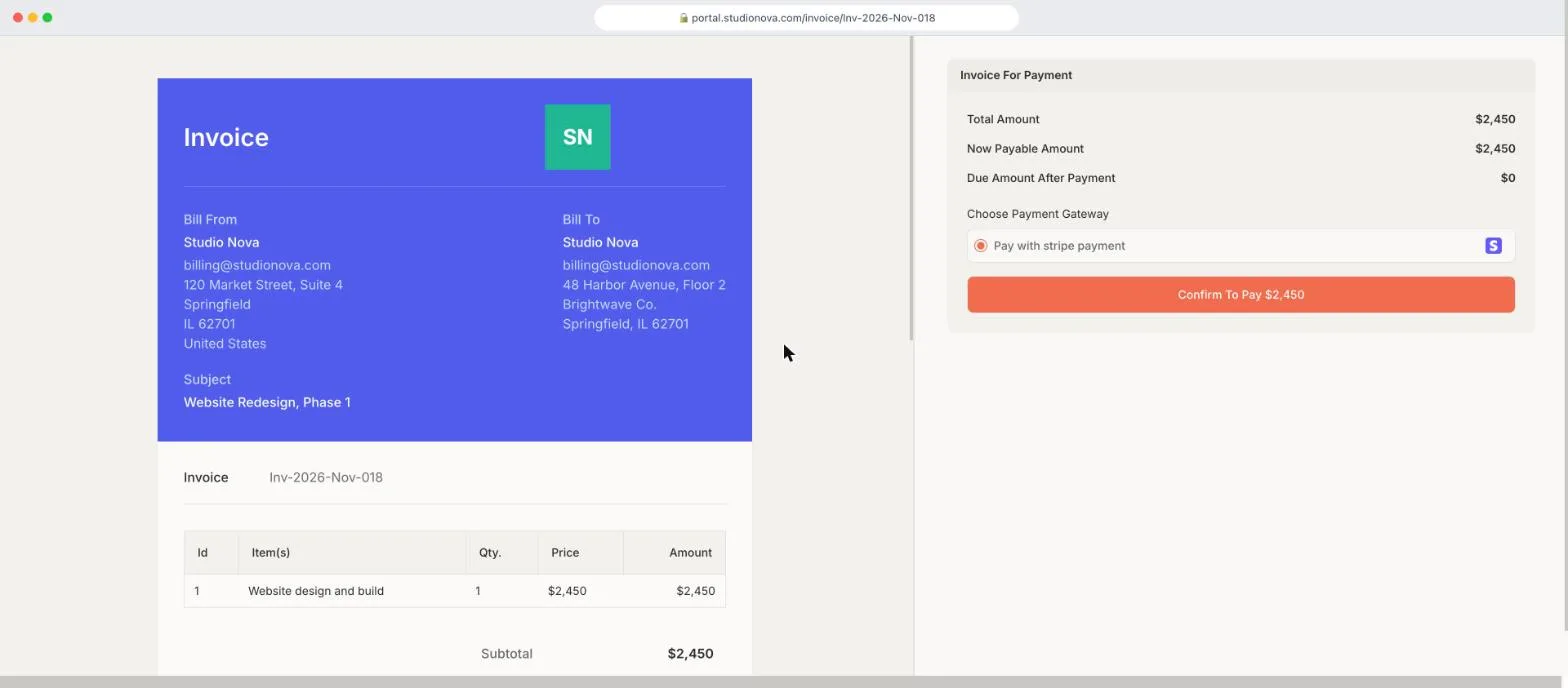This screenshot has width=1568, height=688.
Task: Click Studio Nova under Bill To
Action: pyautogui.click(x=600, y=243)
